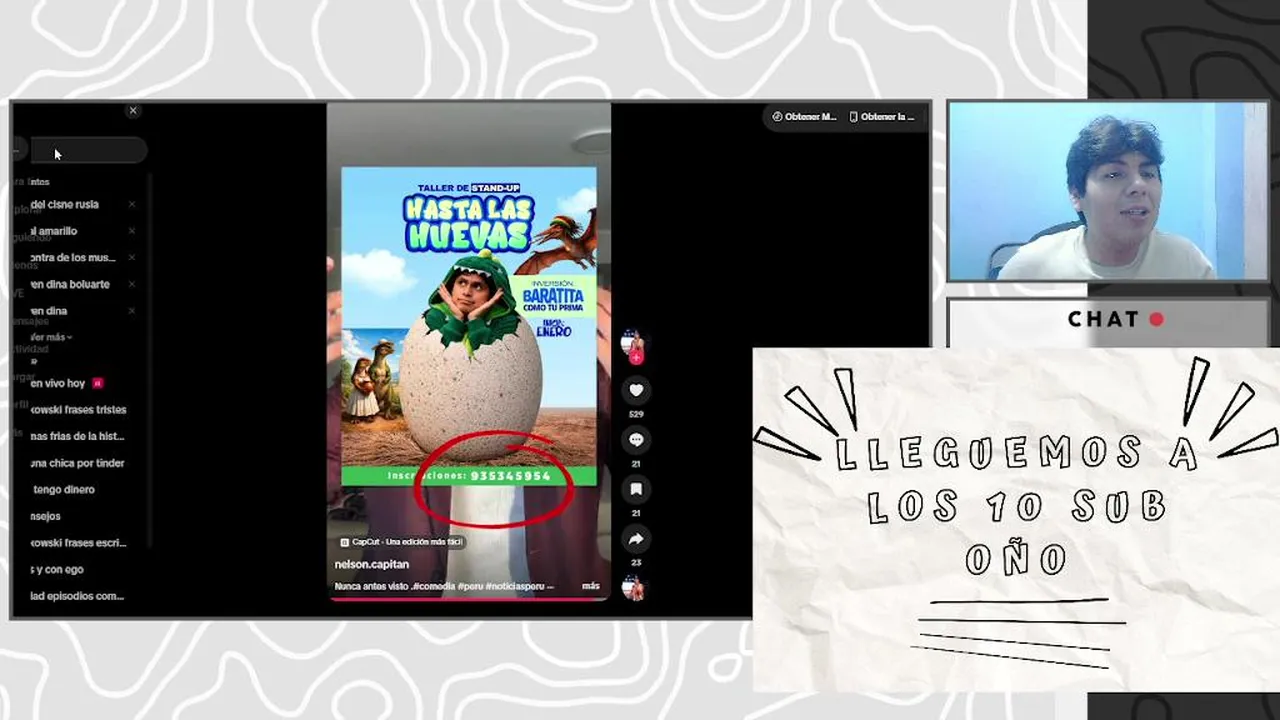Remove 'ontra de los mus...' recent search
Viewport: 1280px width, 720px height.
131,257
